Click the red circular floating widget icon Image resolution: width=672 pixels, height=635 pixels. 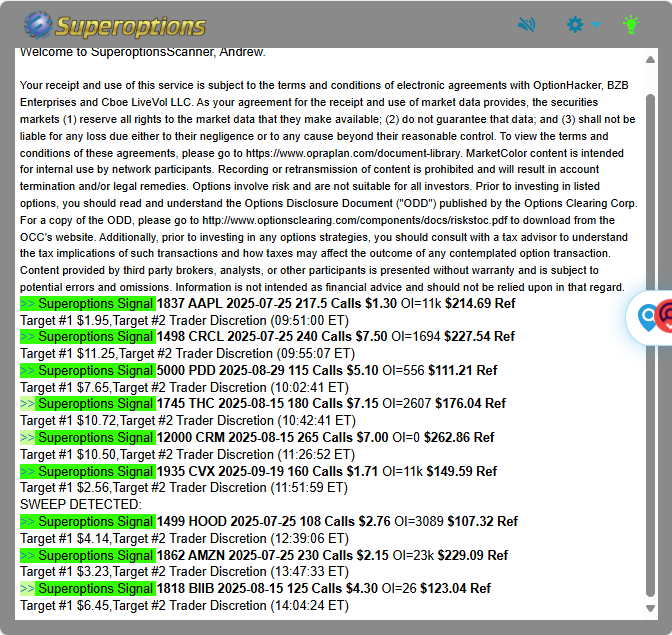click(665, 318)
